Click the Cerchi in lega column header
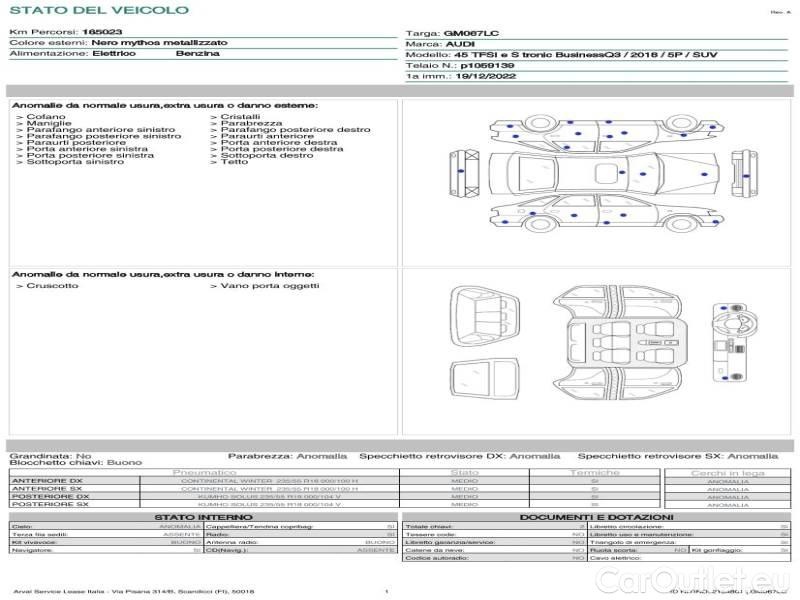Screen dimensions: 800x600 (727, 472)
